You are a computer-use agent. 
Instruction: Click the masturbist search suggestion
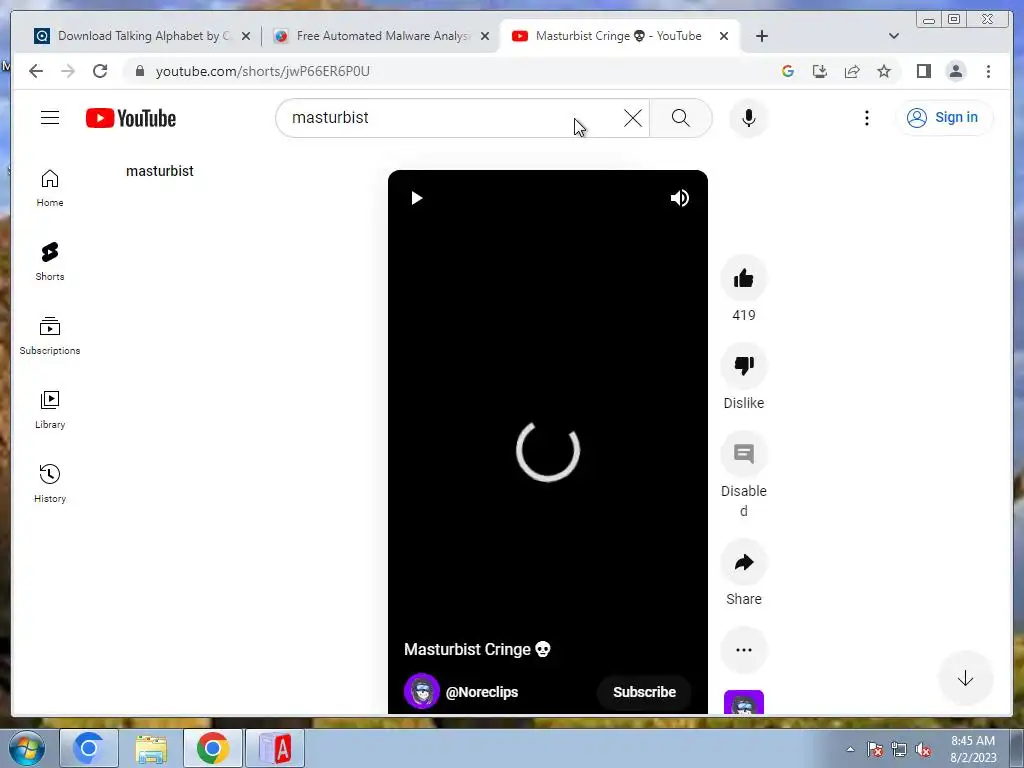[160, 171]
